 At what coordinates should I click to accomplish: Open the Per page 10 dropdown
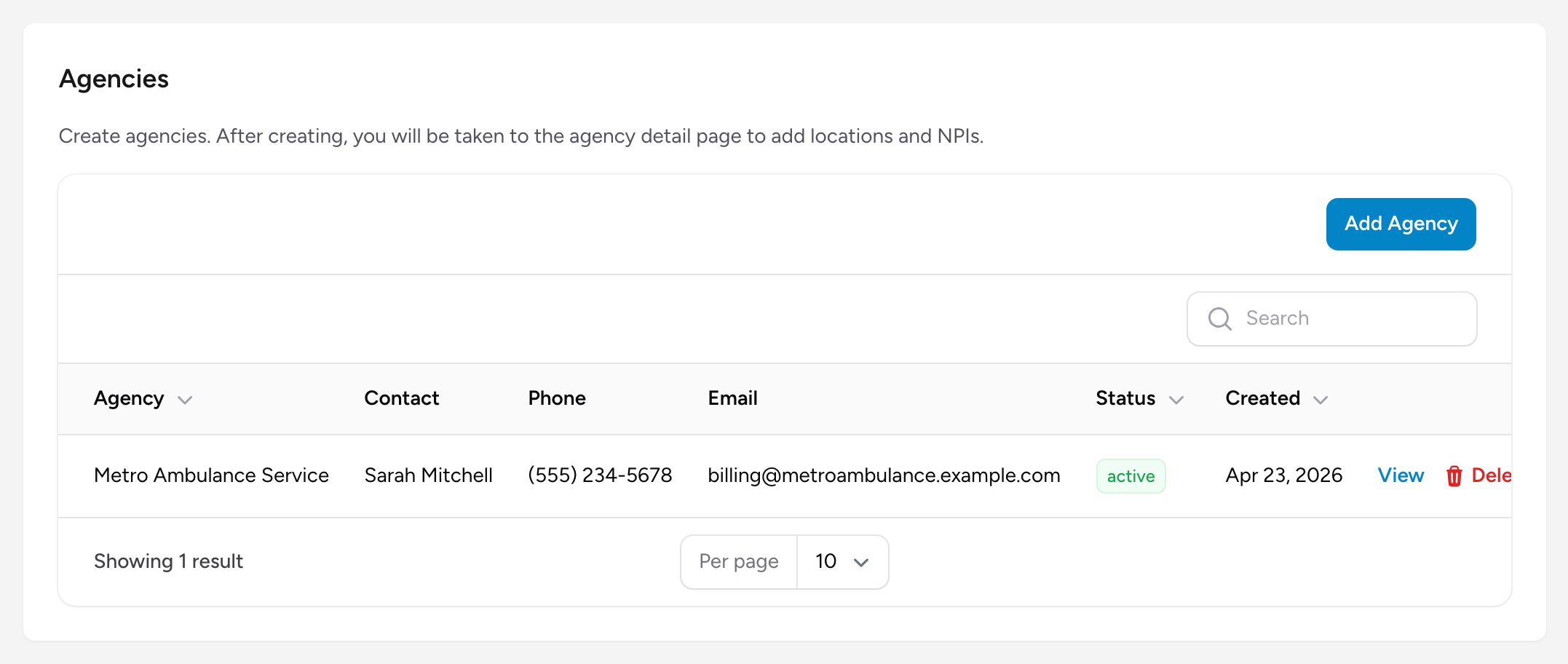843,562
